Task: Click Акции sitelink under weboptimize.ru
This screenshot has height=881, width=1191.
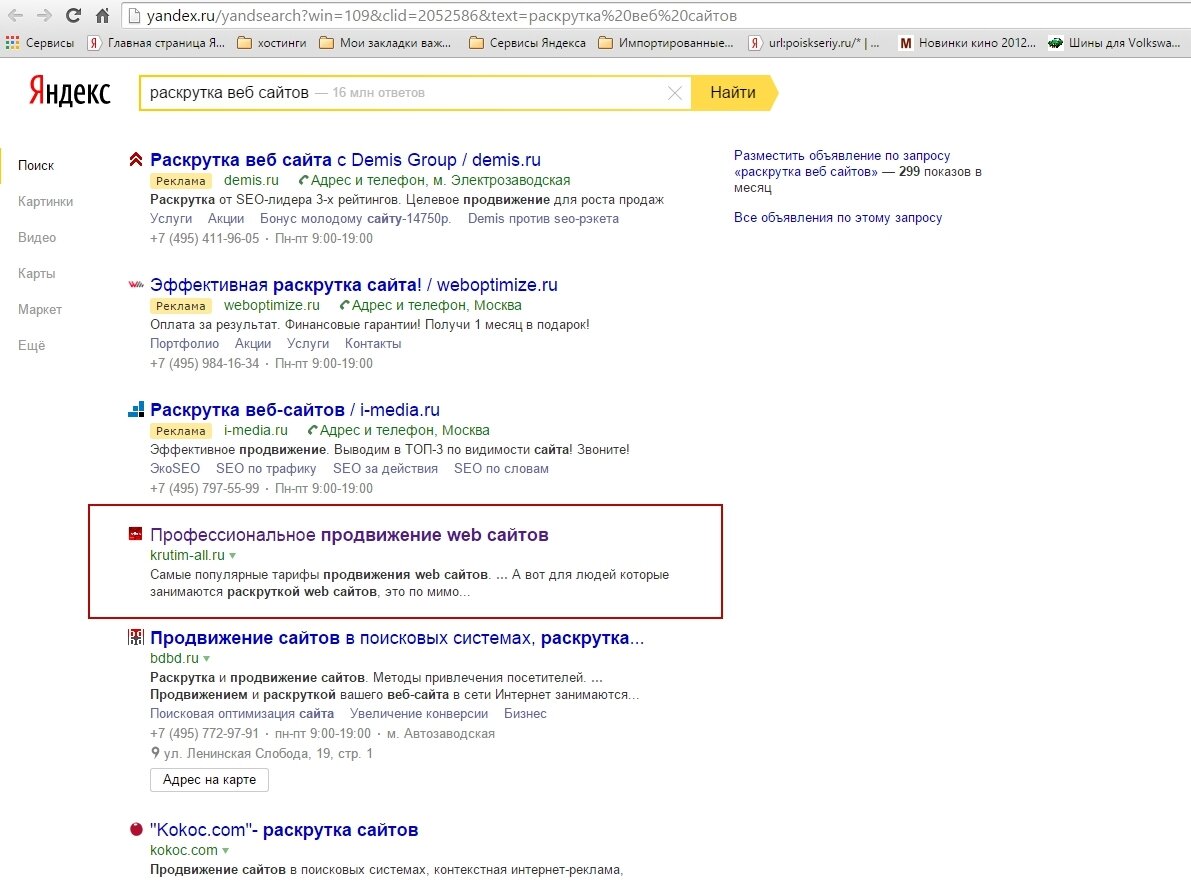Action: (x=253, y=343)
